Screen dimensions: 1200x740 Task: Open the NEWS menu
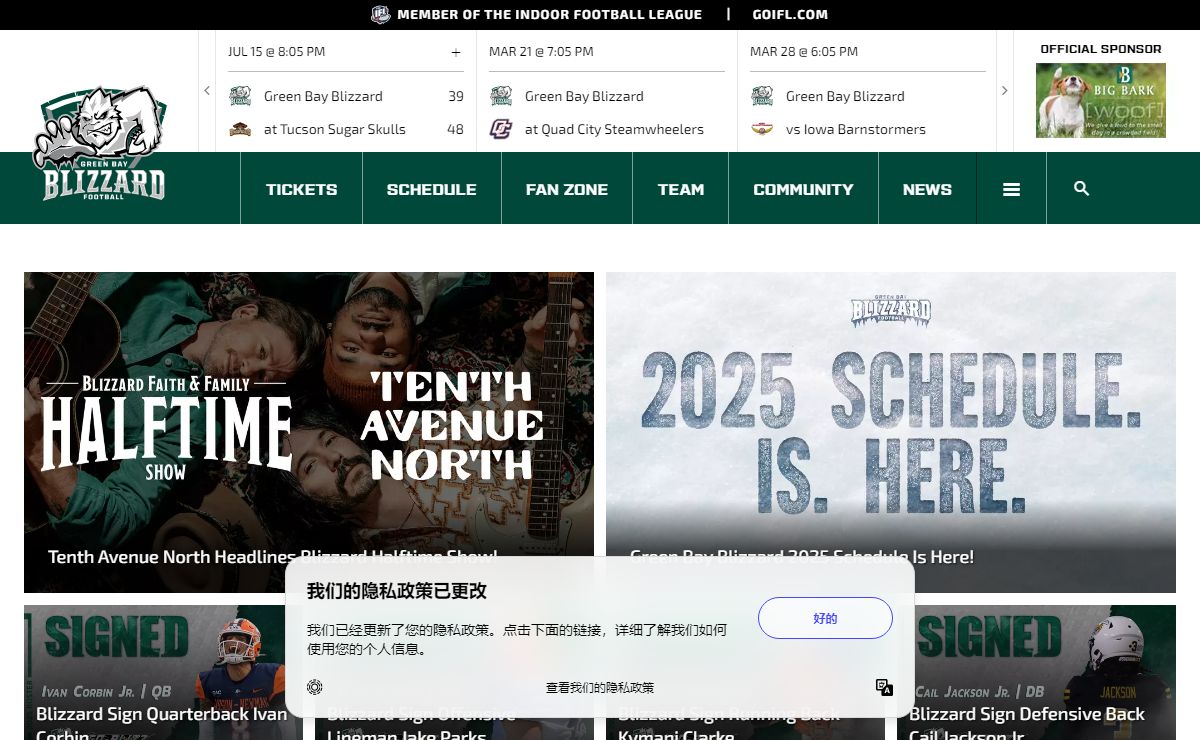point(927,189)
